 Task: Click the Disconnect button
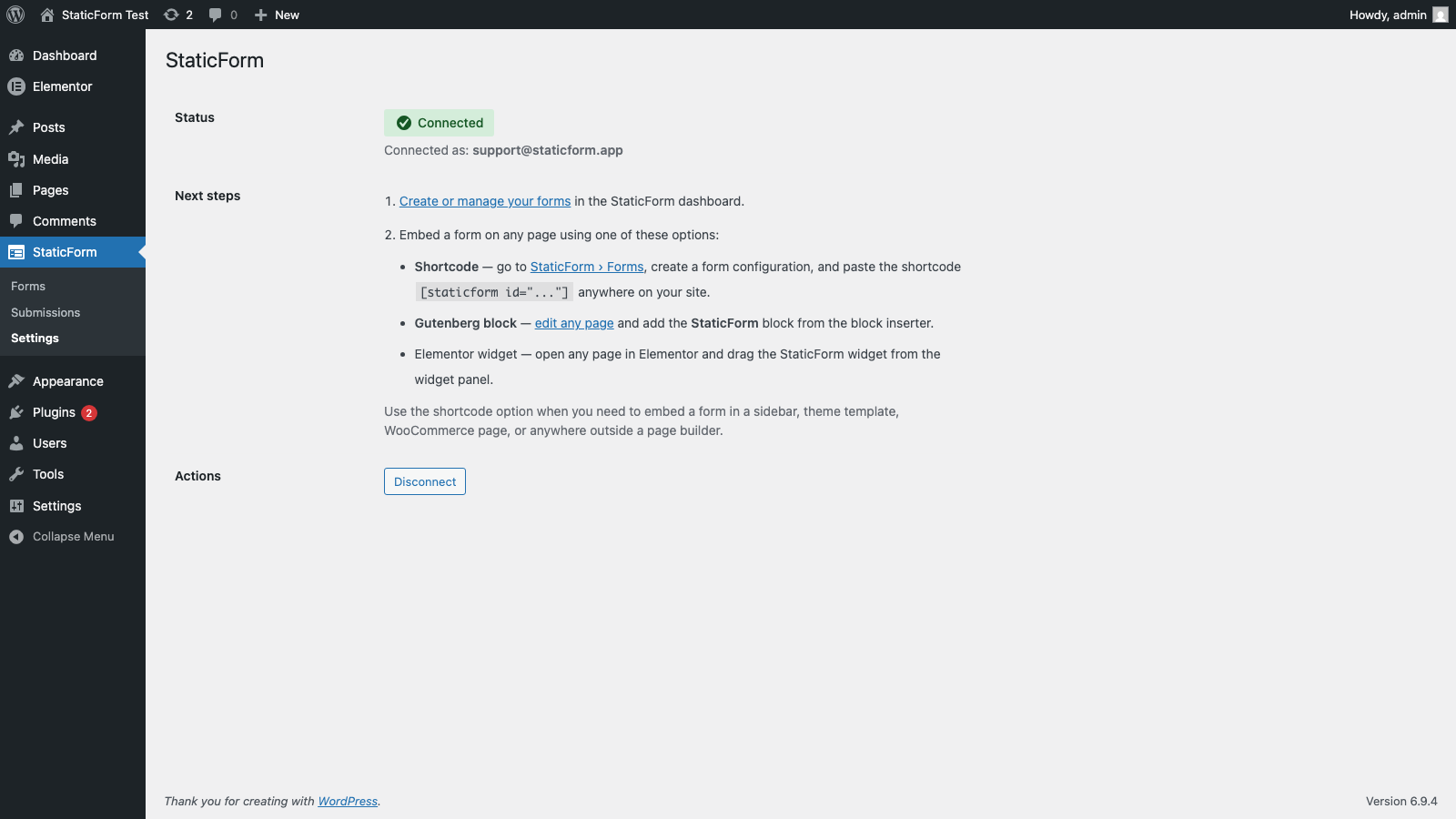(425, 481)
